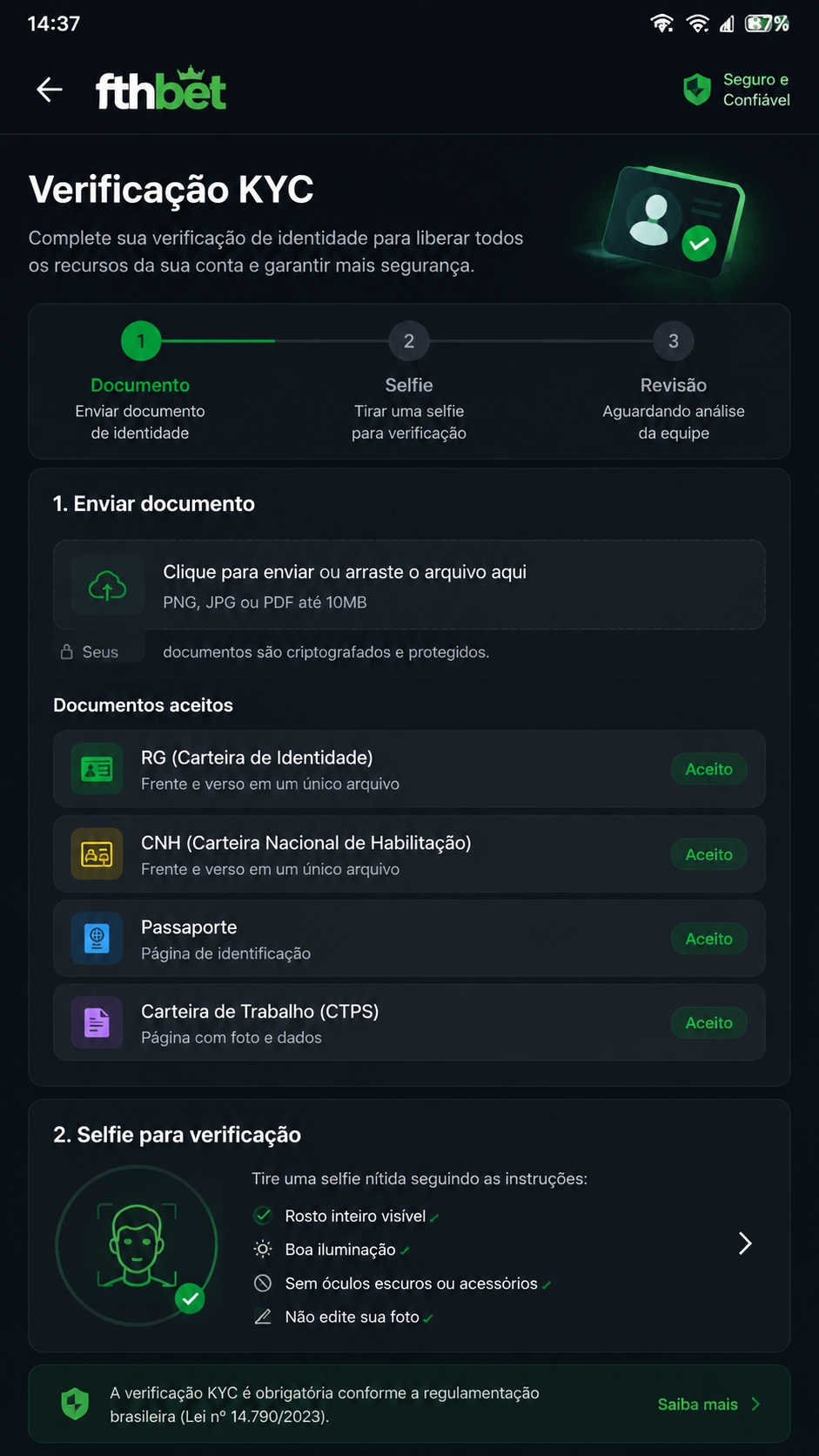Image resolution: width=819 pixels, height=1456 pixels.
Task: Tap the fthbet logo
Action: click(161, 89)
